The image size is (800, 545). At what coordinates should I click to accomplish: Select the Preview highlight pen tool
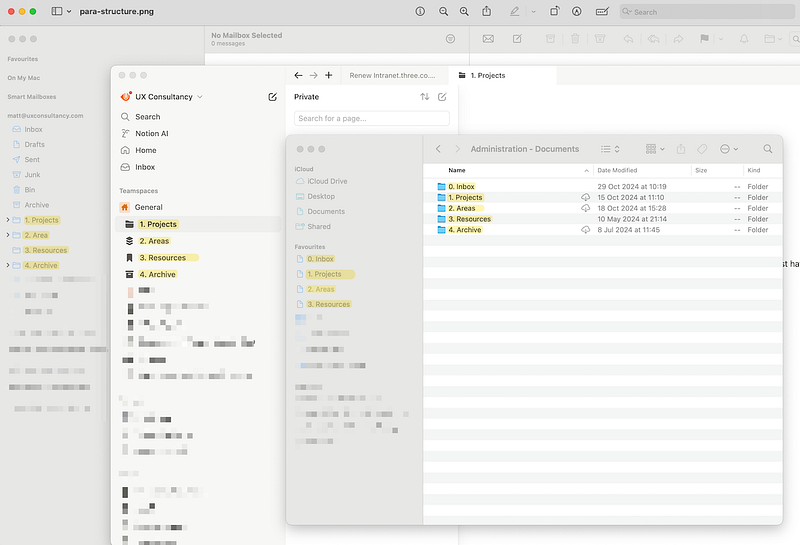514,11
